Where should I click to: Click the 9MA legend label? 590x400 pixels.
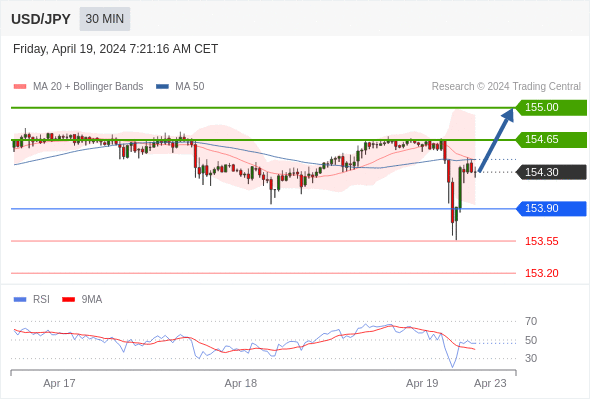pyautogui.click(x=92, y=300)
